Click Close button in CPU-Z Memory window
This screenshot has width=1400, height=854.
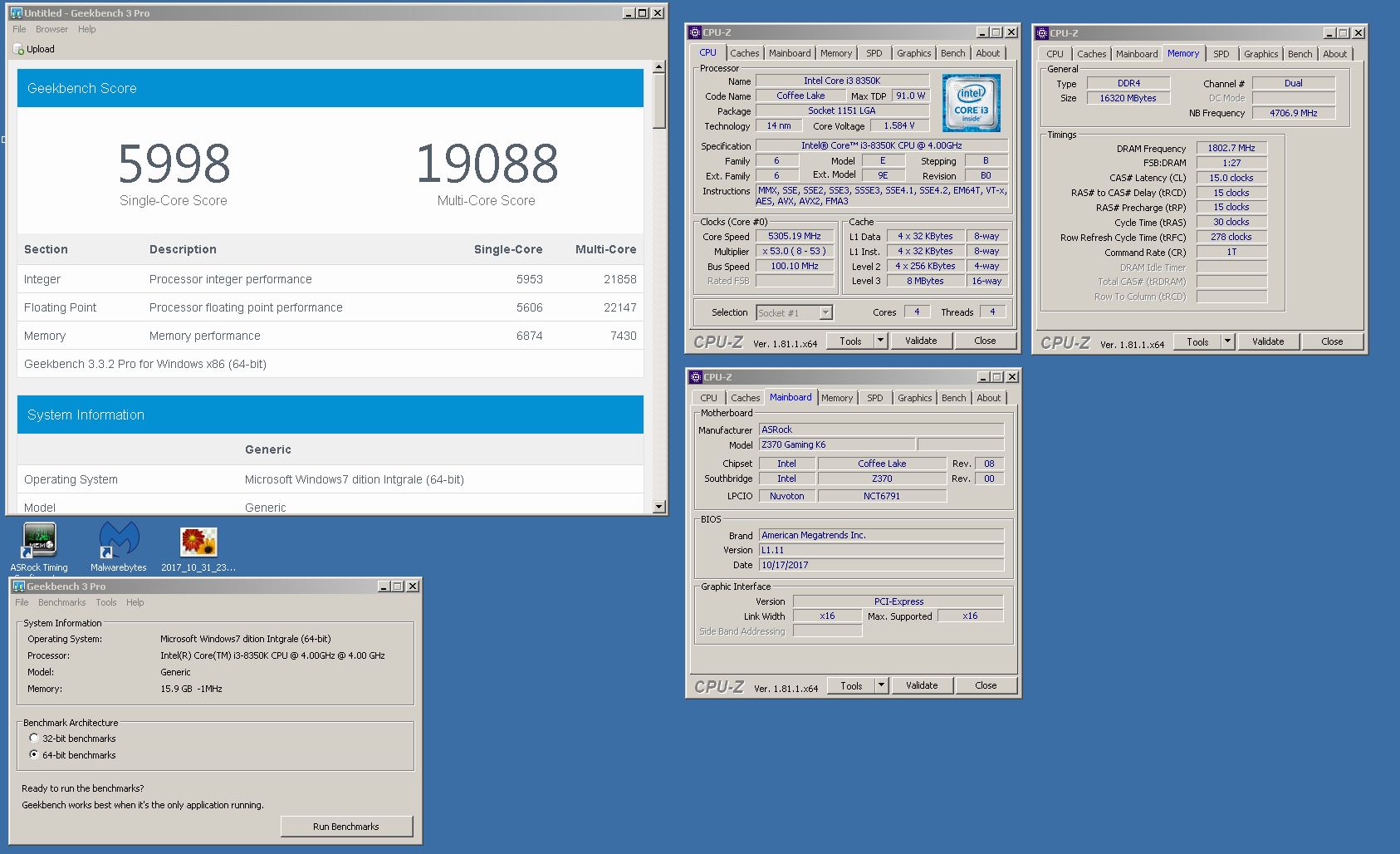(1332, 341)
